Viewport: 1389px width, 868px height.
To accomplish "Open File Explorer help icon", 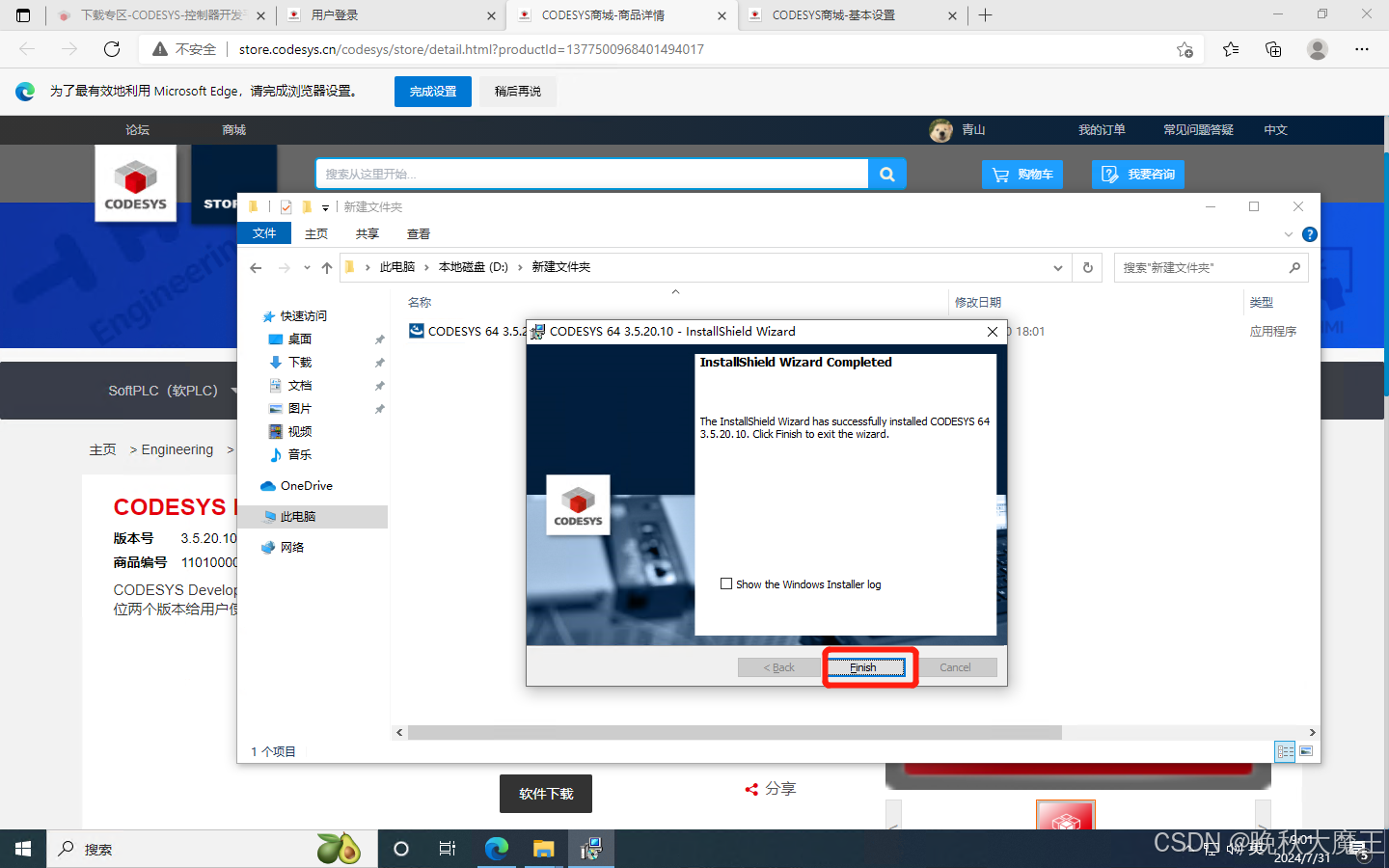I will pos(1309,234).
